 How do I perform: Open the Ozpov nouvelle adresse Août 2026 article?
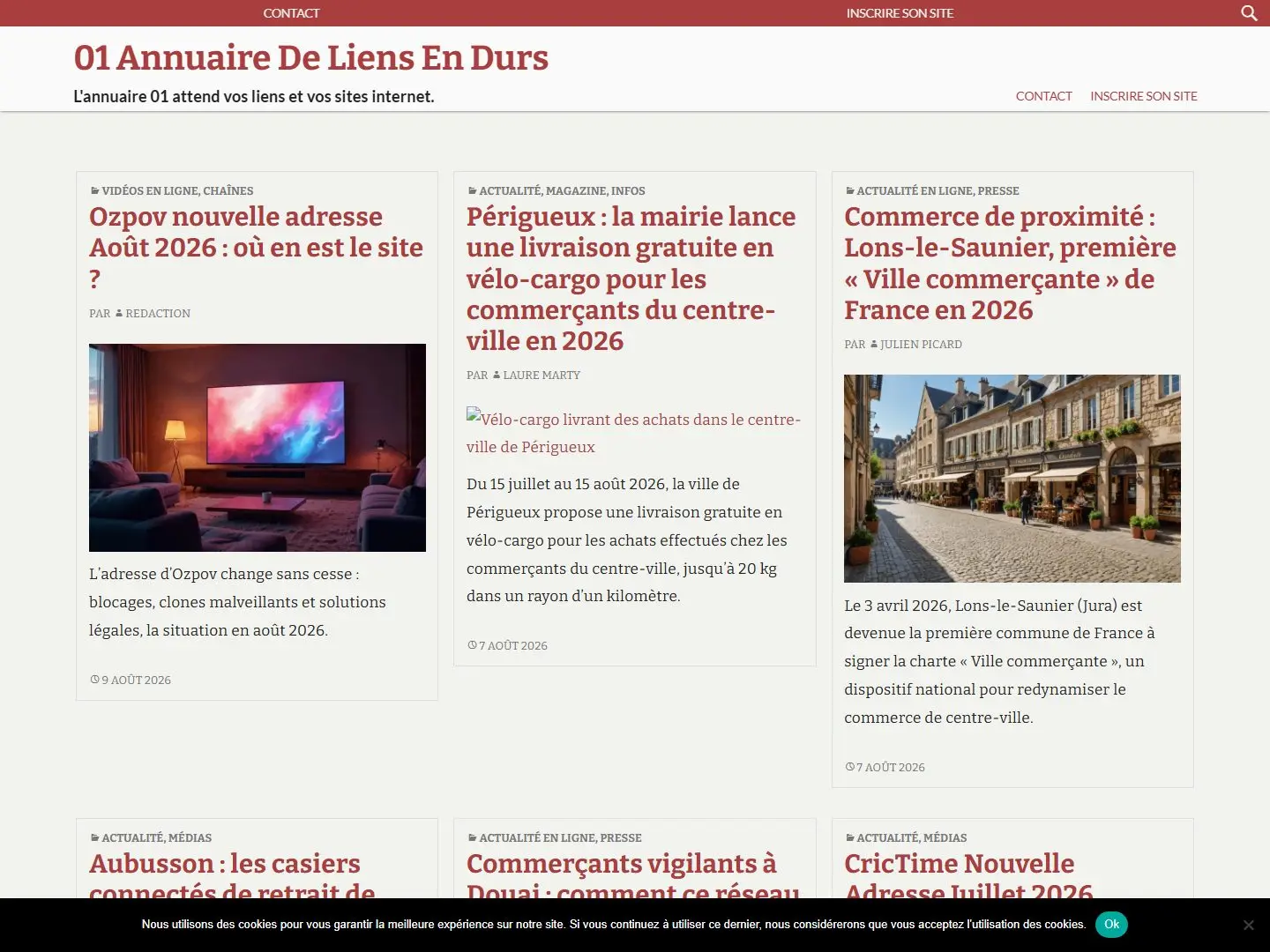256,248
